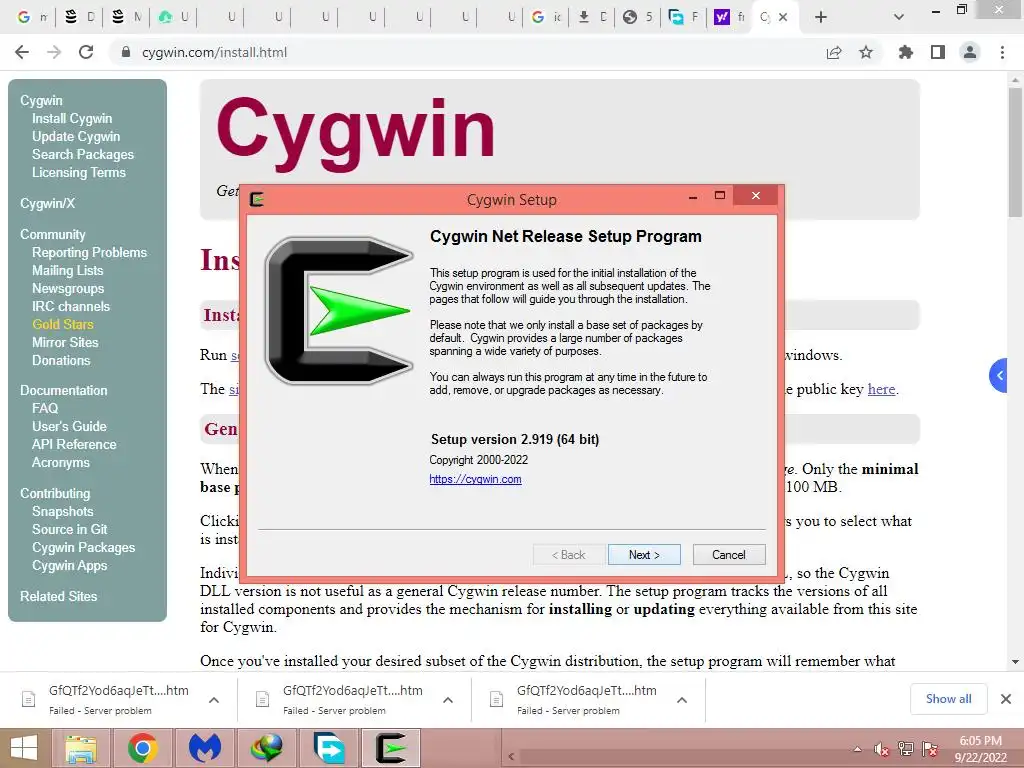The image size is (1024, 768).
Task: Open the FAQ sidebar link
Action: [45, 408]
